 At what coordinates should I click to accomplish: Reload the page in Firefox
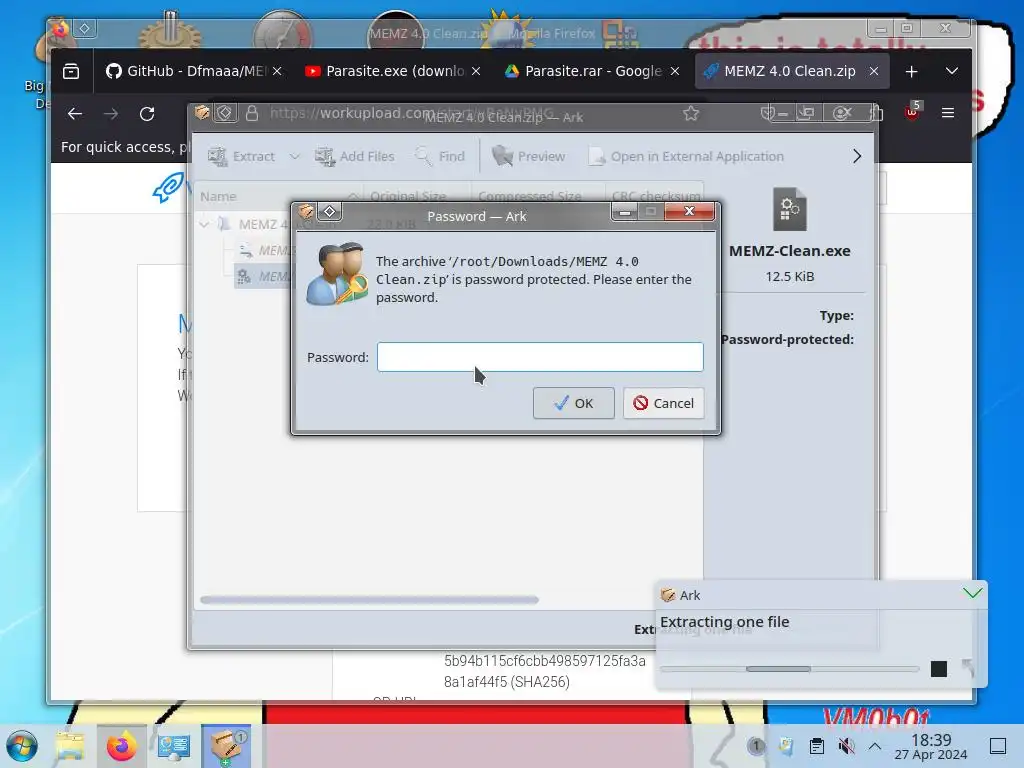coord(147,114)
